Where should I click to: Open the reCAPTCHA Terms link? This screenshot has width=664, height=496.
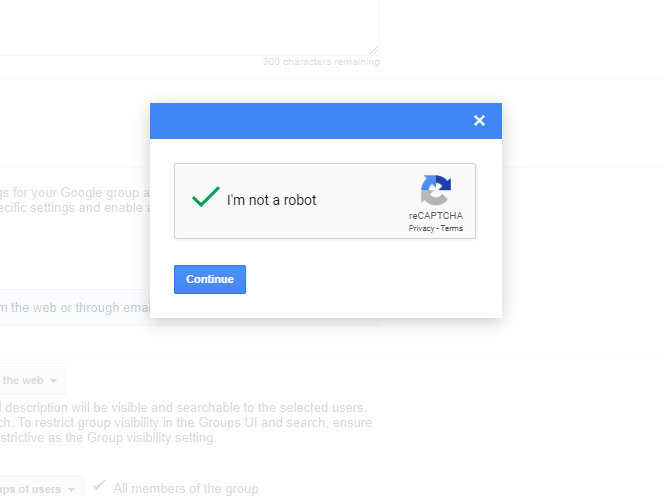click(452, 229)
